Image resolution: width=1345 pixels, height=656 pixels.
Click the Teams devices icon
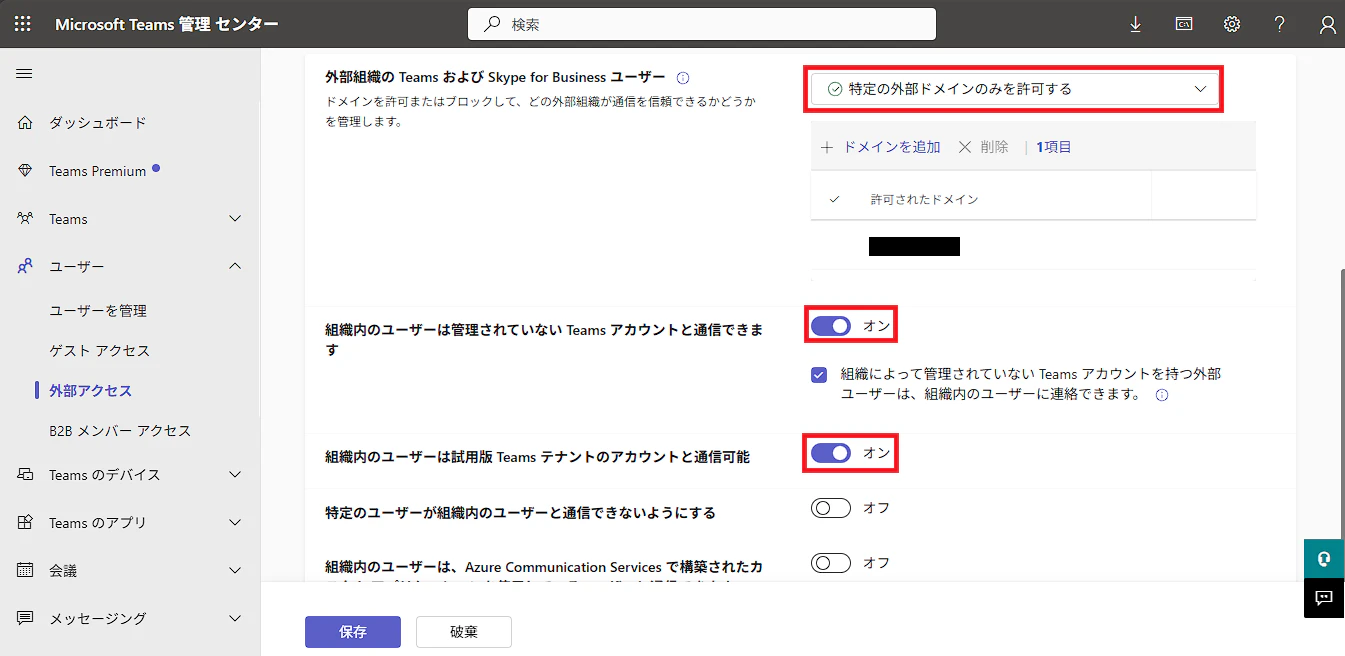click(x=26, y=475)
